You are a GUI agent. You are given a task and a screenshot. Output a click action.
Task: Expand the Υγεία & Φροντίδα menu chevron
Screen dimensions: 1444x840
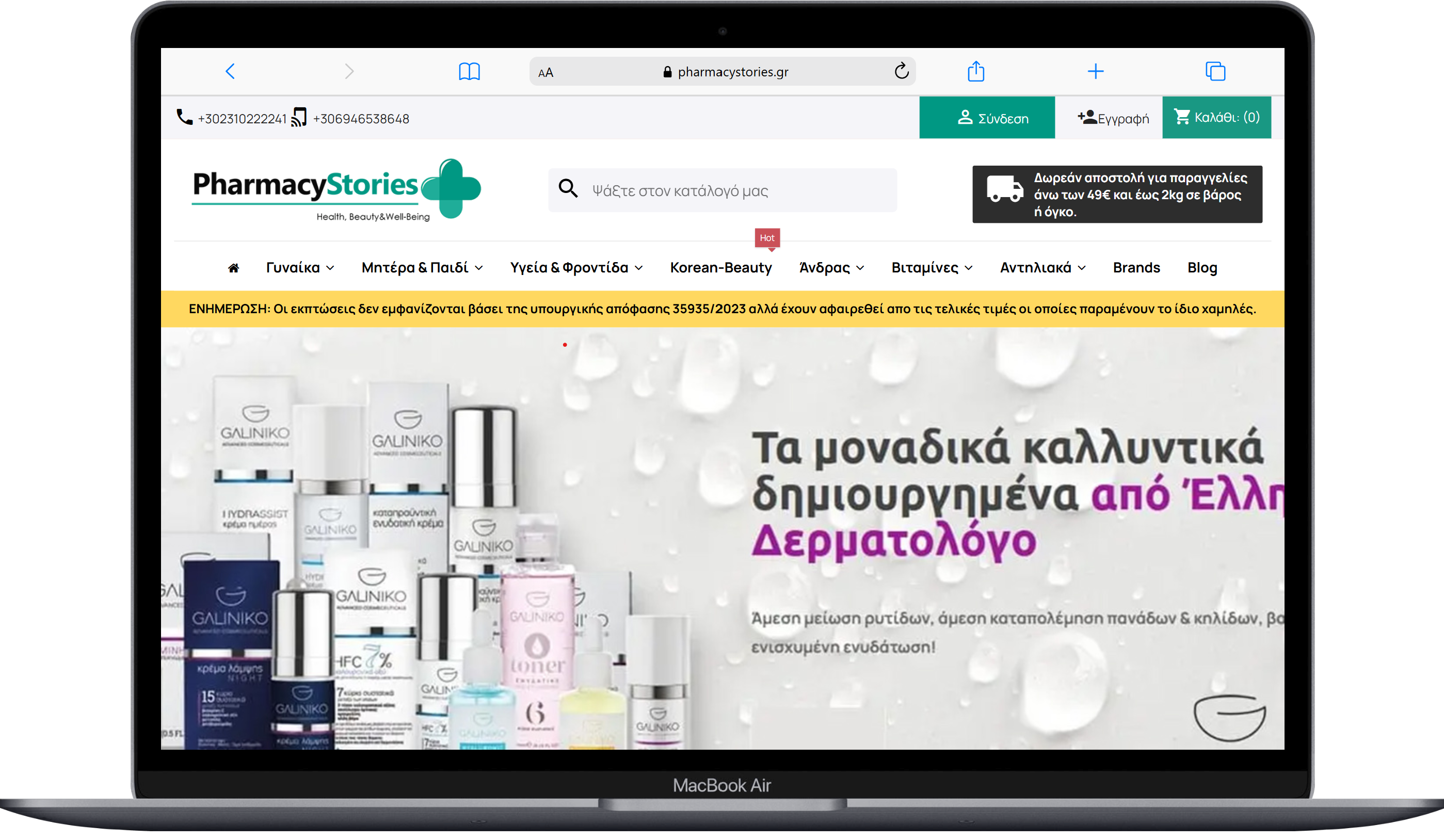[x=639, y=268]
